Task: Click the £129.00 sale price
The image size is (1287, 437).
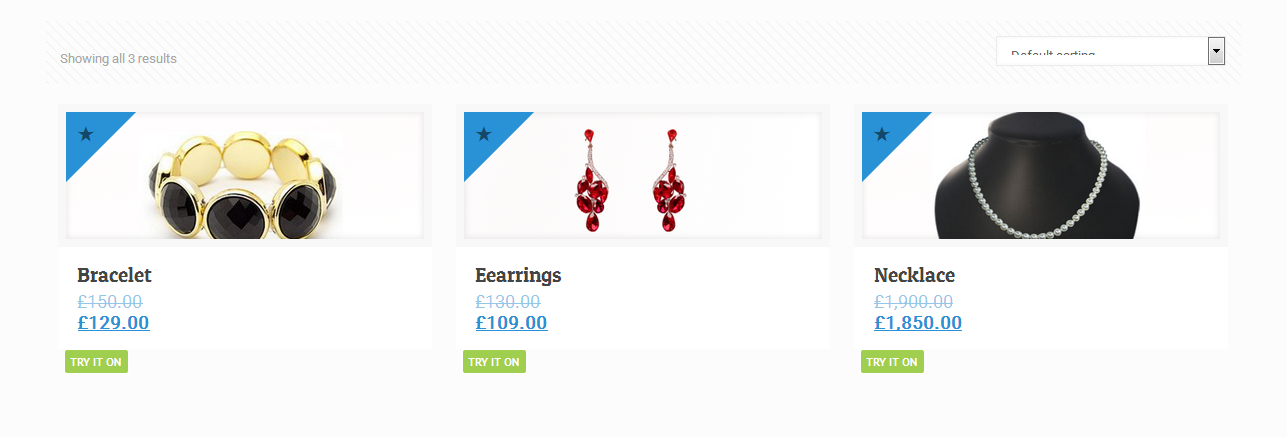Action: click(x=113, y=323)
